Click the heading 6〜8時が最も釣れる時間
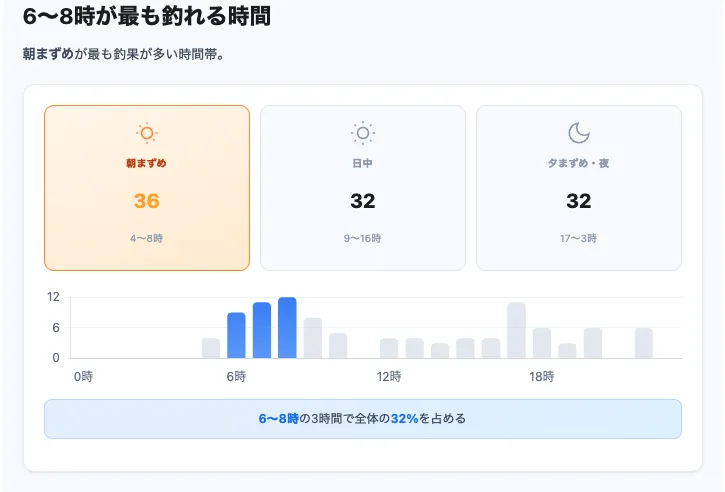This screenshot has width=725, height=492. [x=147, y=16]
